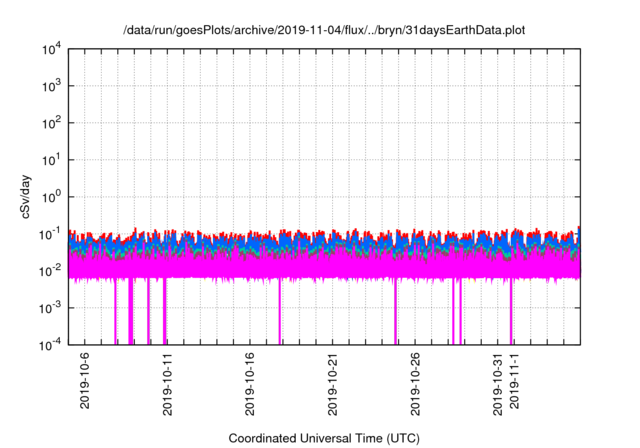Click the 10^-3 y-axis tick label
Viewport: 640px width, 448px height.
tap(51, 308)
